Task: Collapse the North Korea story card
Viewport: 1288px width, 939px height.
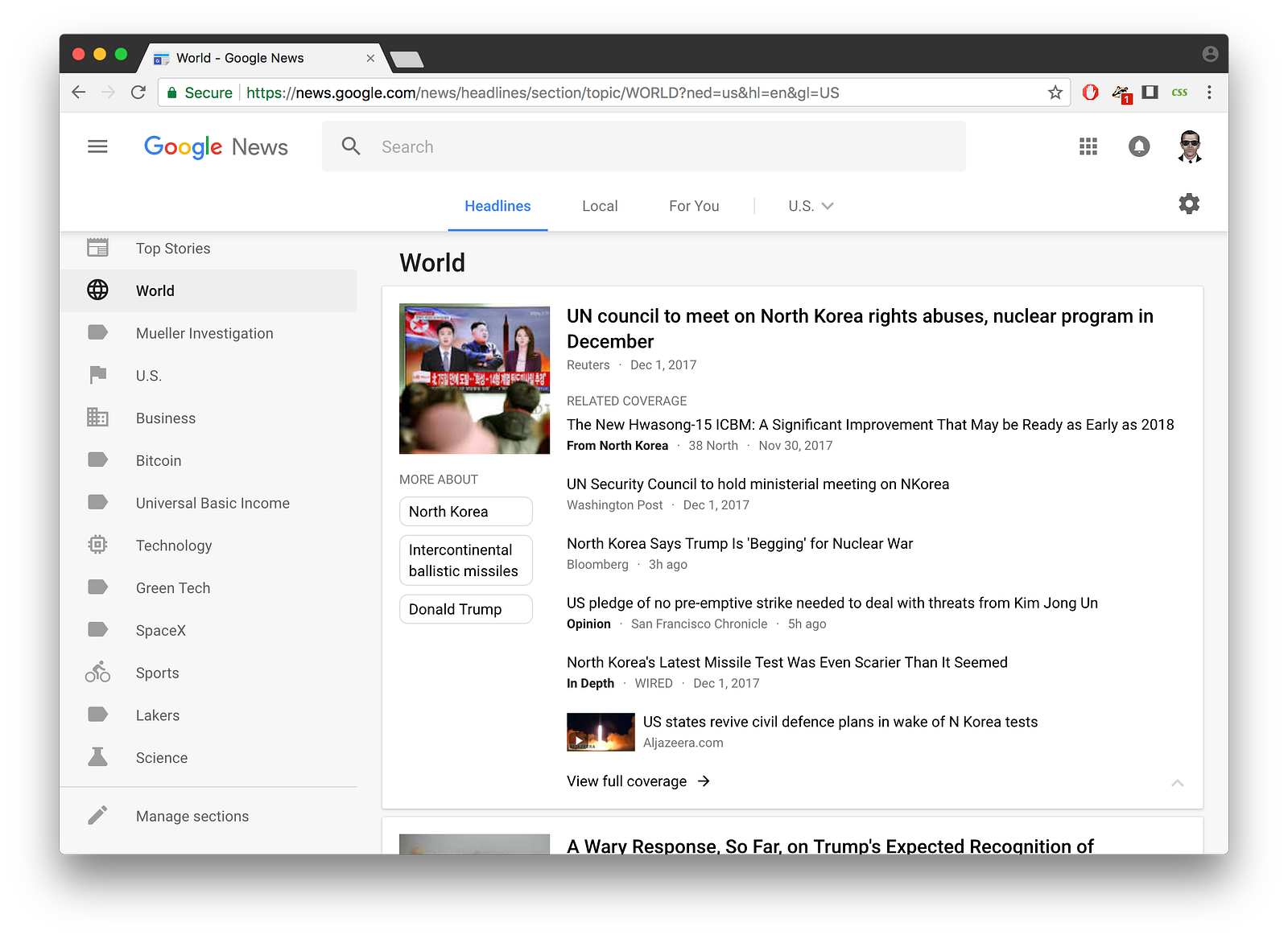Action: tap(1177, 782)
